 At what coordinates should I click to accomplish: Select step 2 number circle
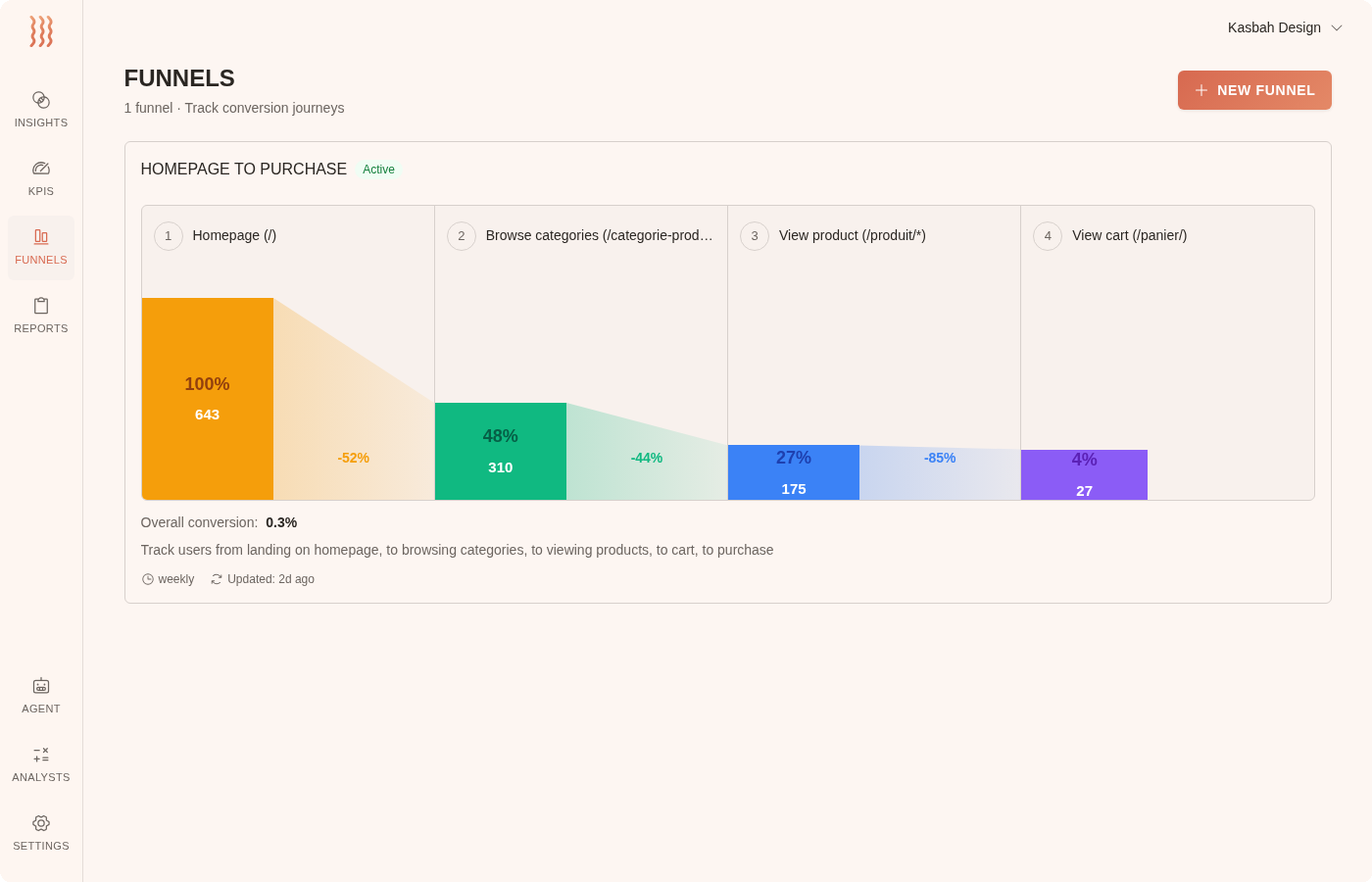tap(462, 236)
